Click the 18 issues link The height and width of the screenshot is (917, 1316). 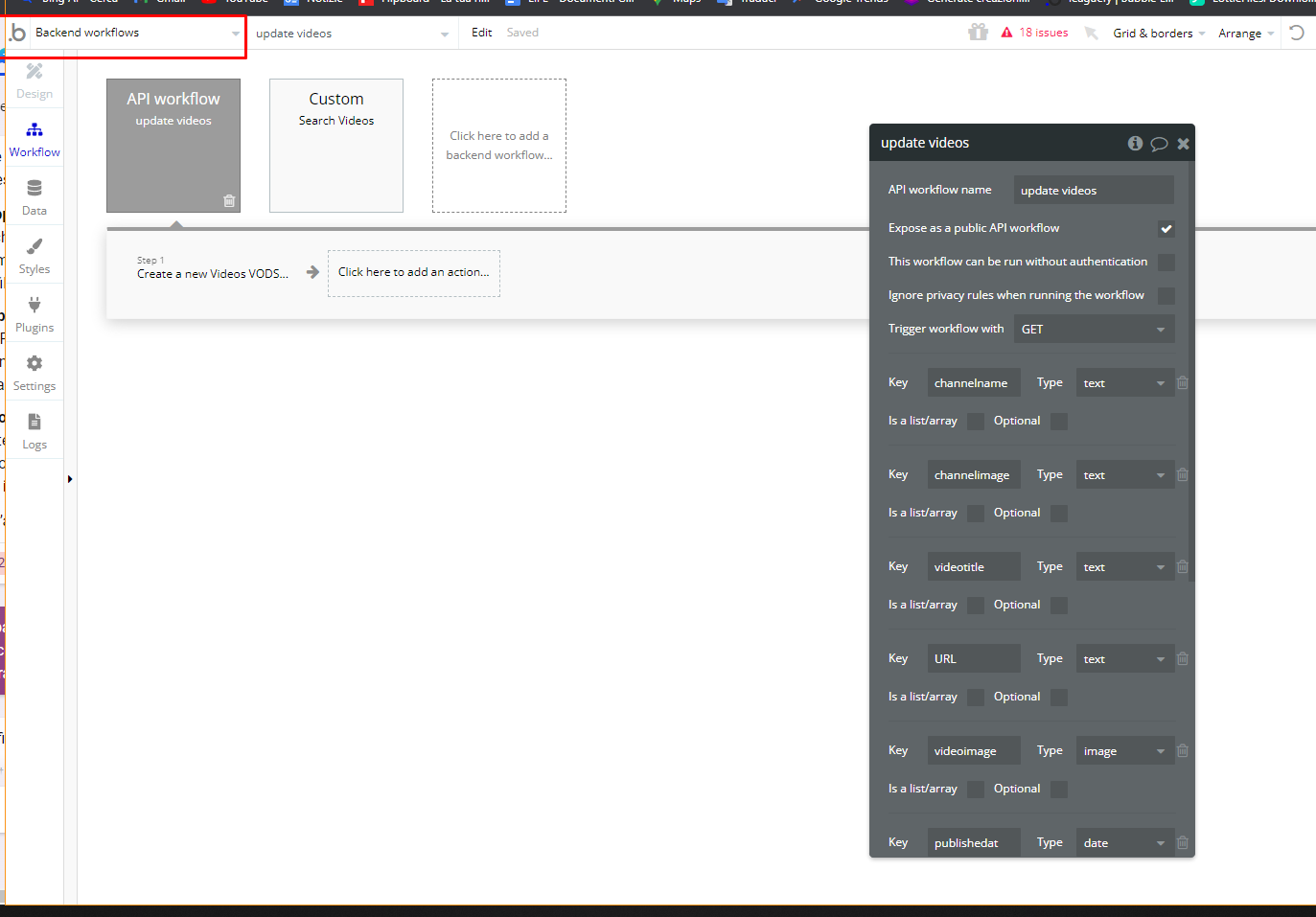pos(1043,33)
